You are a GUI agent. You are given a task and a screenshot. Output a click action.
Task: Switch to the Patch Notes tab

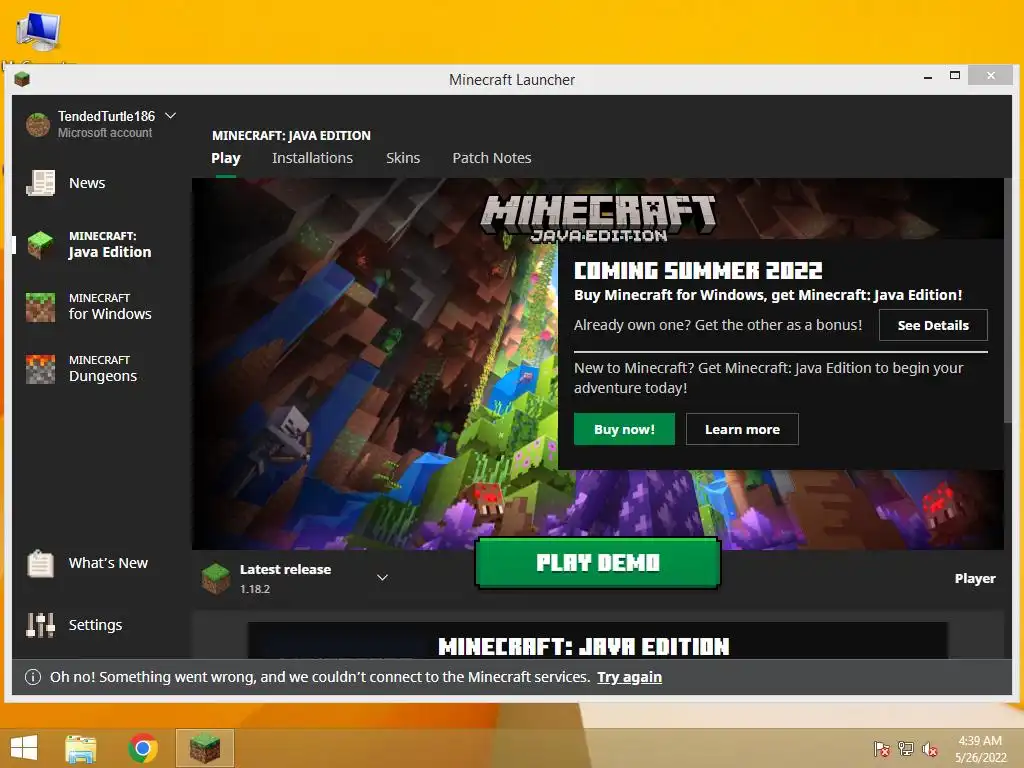tap(492, 158)
